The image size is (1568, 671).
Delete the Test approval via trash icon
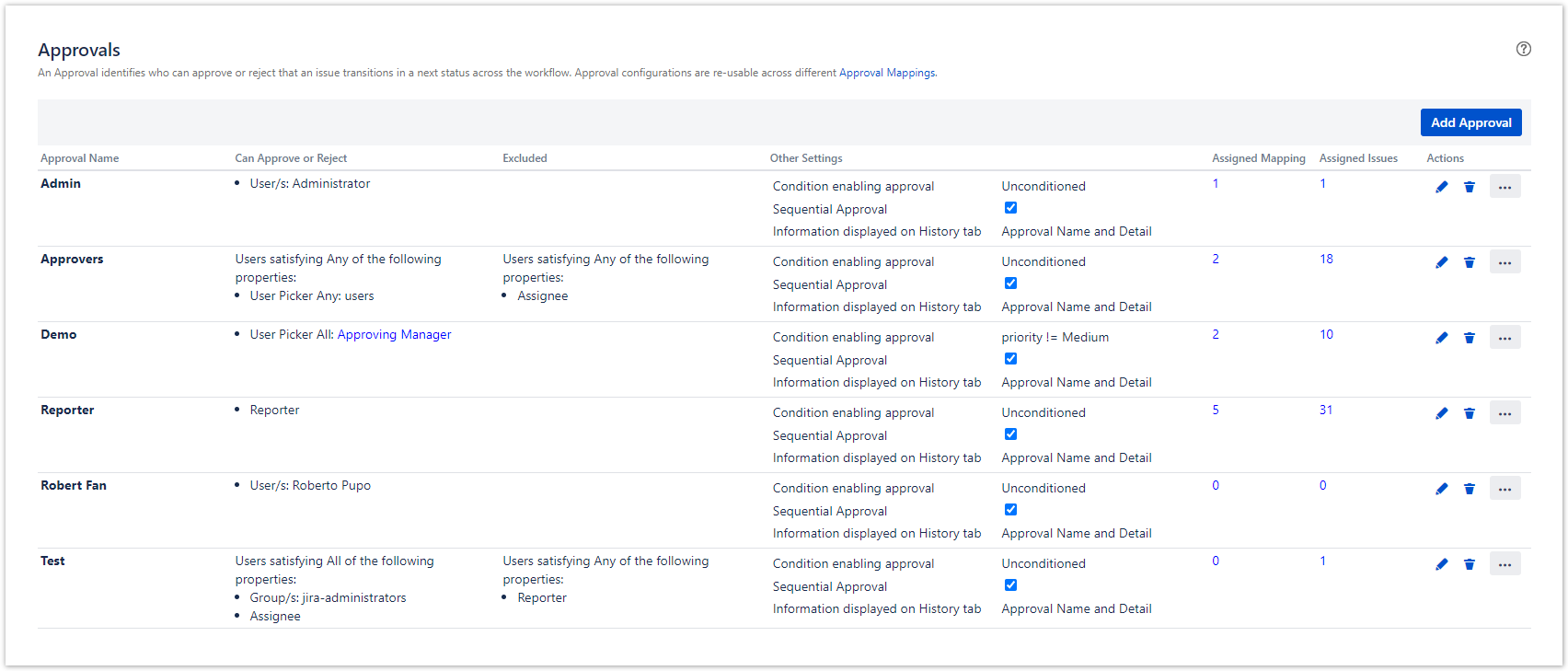(1469, 564)
